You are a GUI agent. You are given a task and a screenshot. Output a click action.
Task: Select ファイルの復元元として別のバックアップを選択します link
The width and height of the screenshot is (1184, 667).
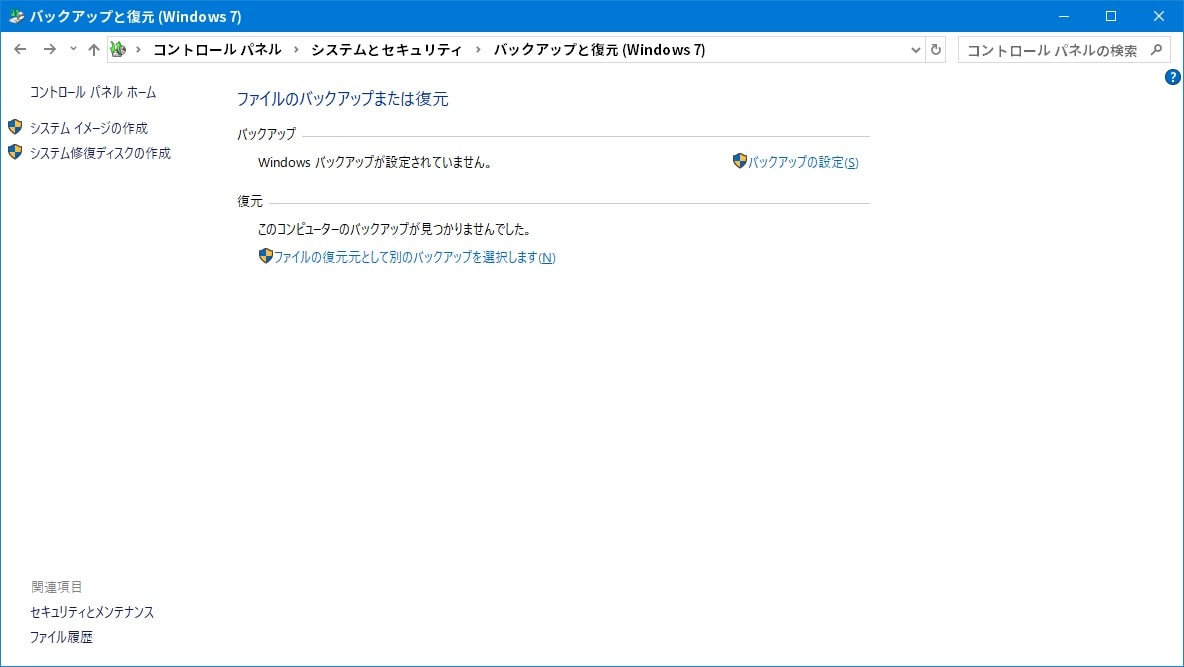click(415, 258)
